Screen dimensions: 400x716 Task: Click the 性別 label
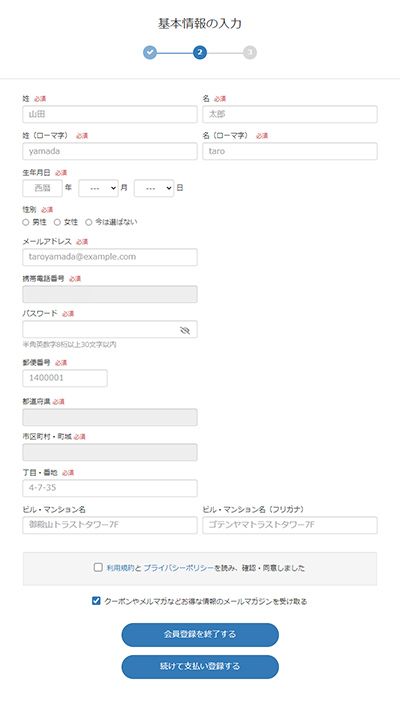pyautogui.click(x=29, y=210)
